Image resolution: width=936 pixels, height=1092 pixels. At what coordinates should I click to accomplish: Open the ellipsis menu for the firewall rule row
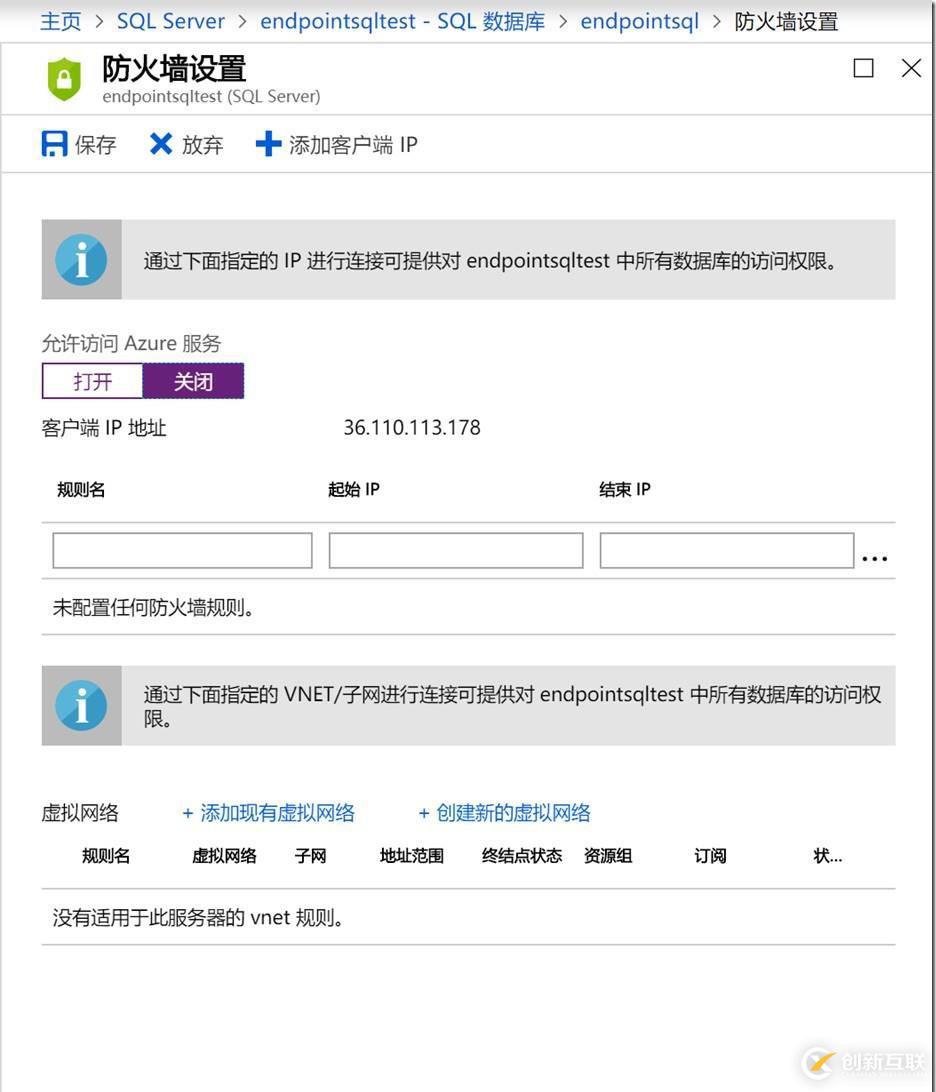pos(874,559)
